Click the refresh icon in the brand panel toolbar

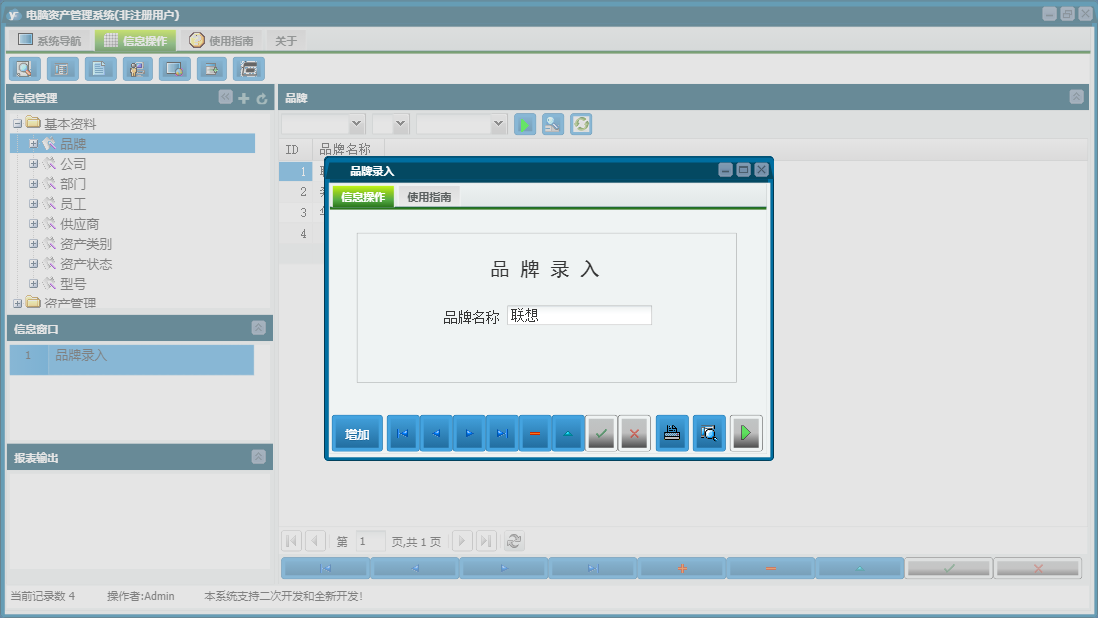point(581,124)
